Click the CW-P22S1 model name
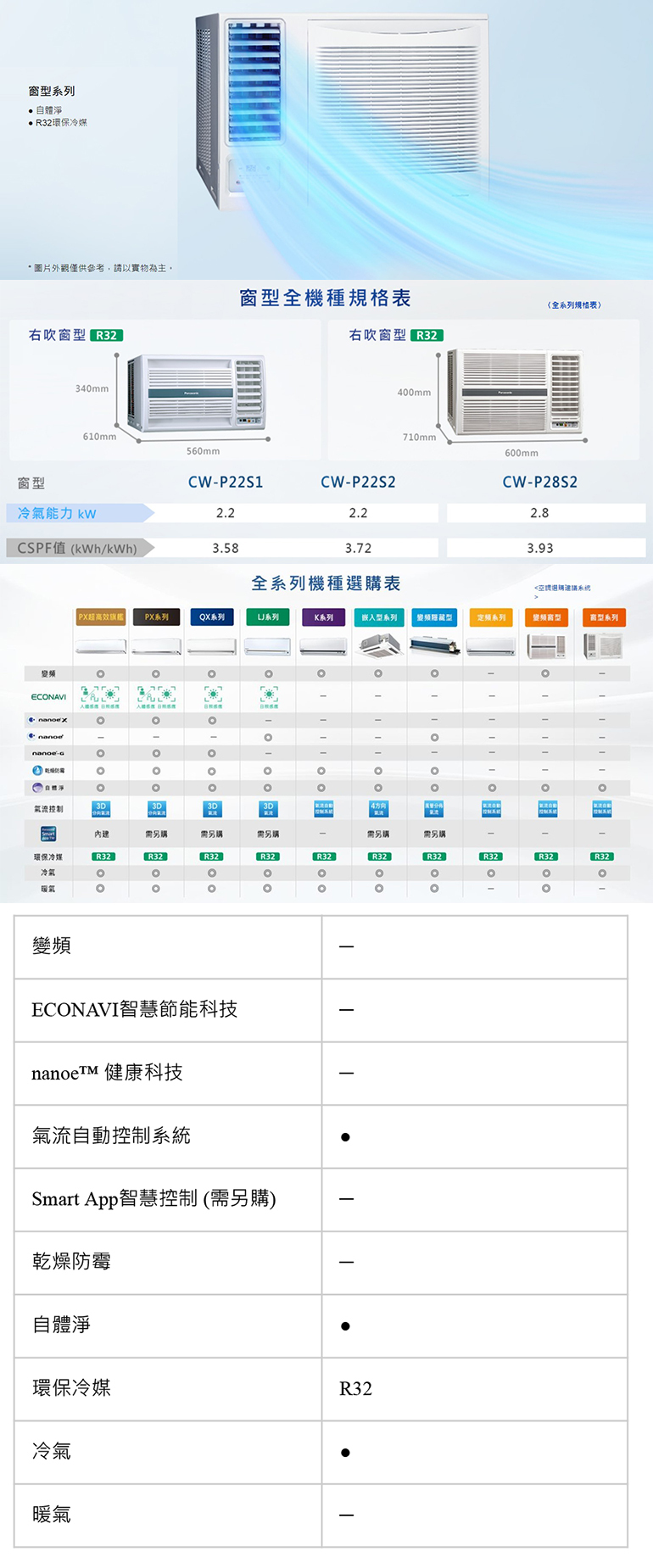This screenshot has height=1568, width=653. [x=226, y=482]
